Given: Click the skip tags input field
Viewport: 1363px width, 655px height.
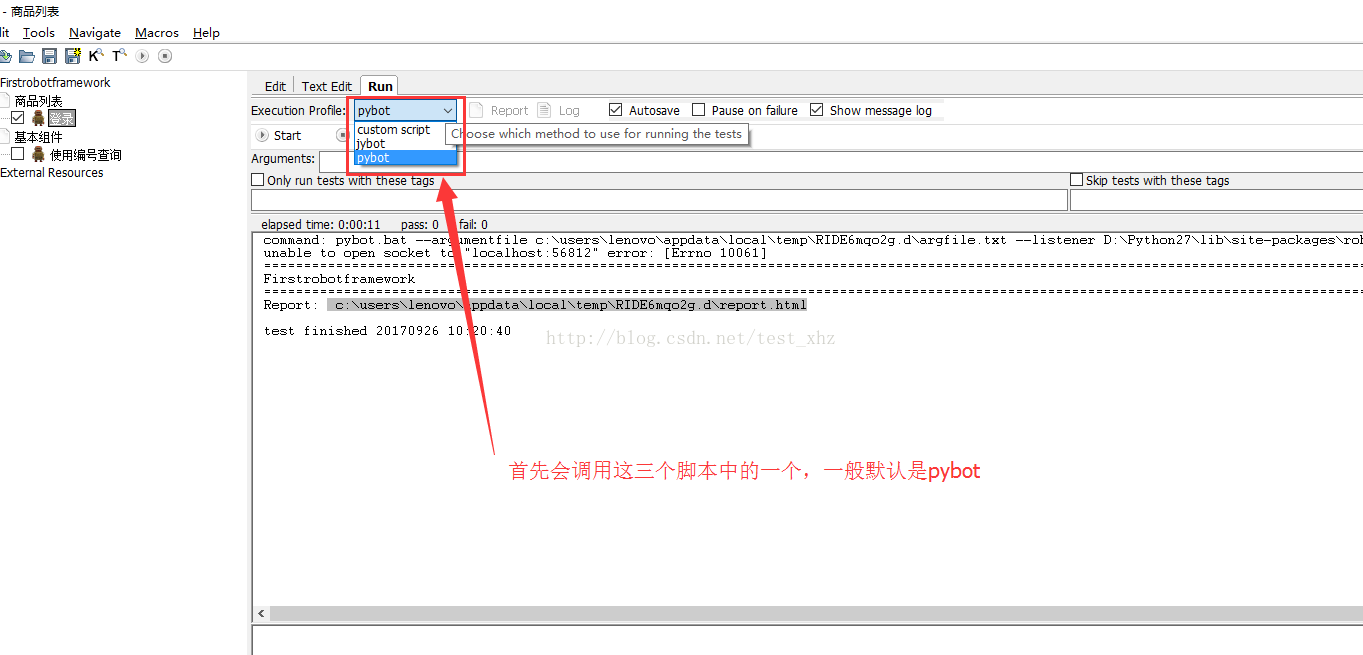Looking at the screenshot, I should click(x=1216, y=200).
